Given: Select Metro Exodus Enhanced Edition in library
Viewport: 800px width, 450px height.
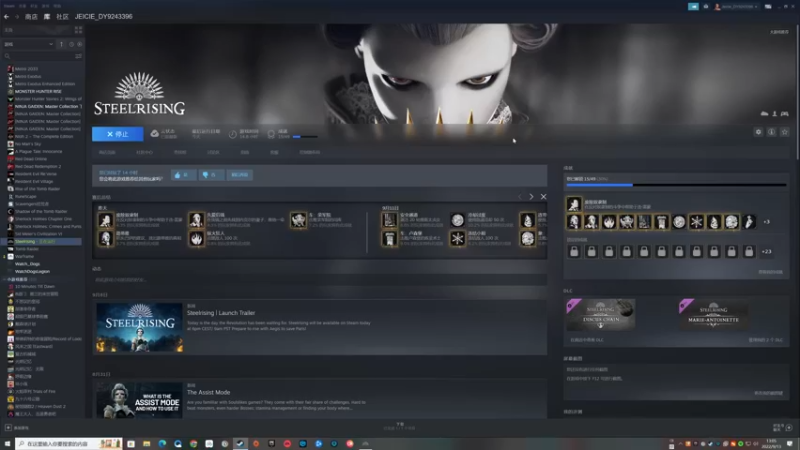Looking at the screenshot, I should point(45,84).
